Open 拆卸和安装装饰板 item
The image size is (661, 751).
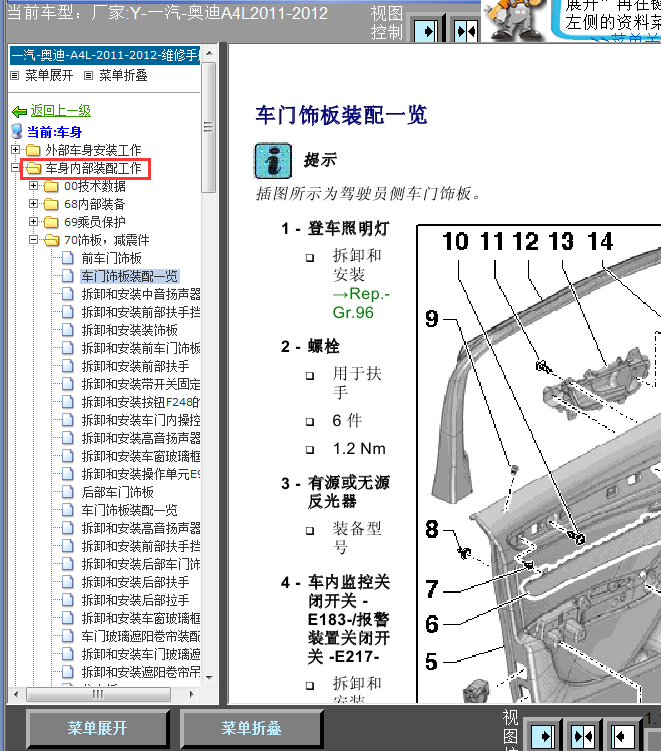(x=129, y=330)
